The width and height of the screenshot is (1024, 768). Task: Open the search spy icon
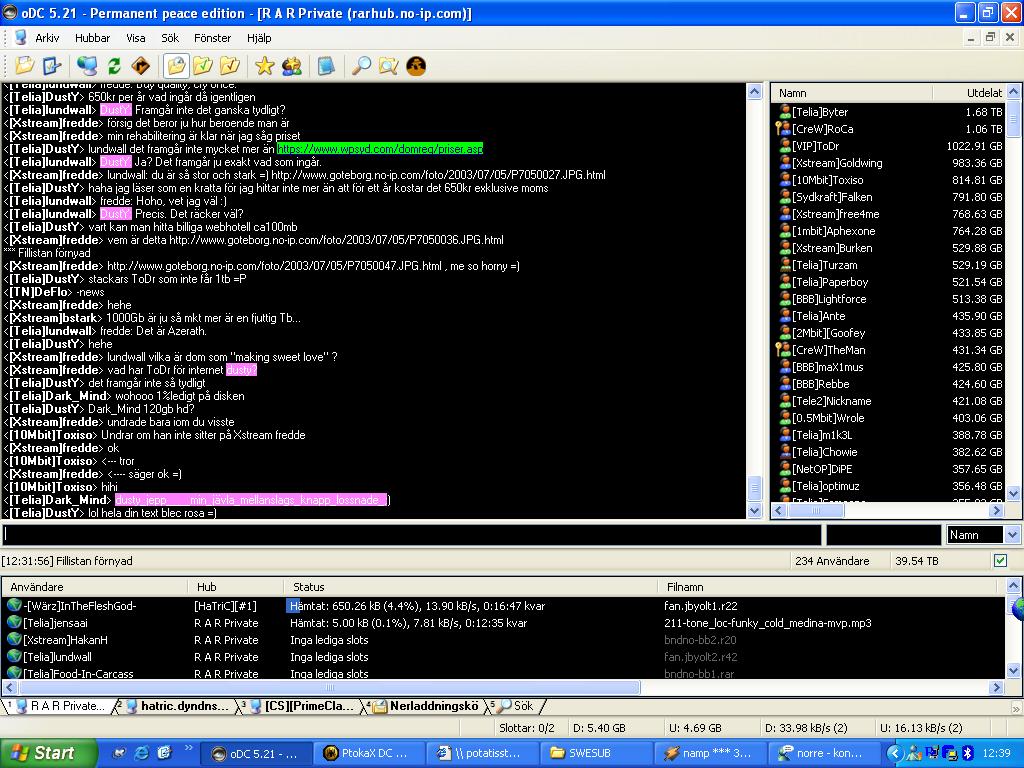point(388,66)
